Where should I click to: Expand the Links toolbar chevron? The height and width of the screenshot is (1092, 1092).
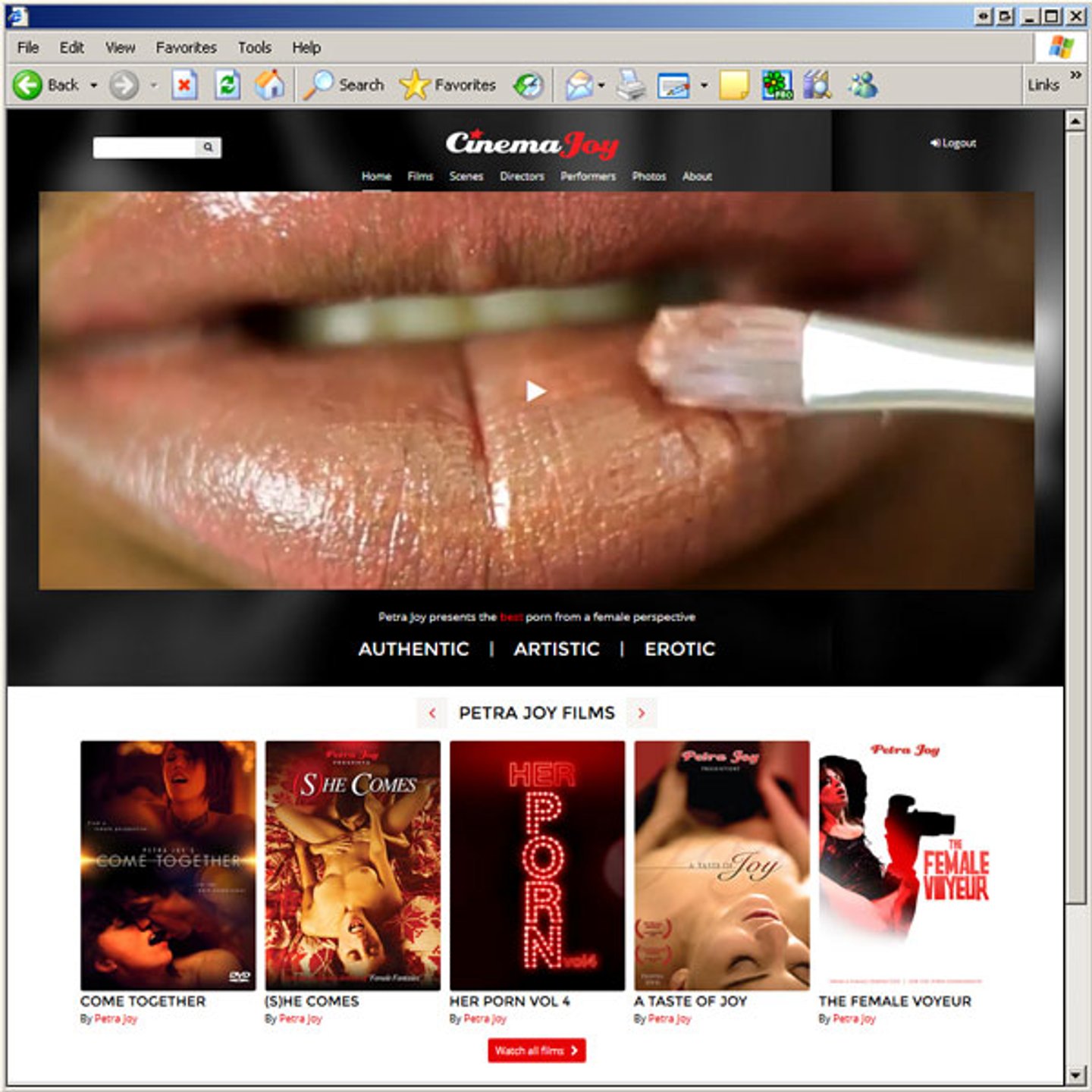point(1075,75)
